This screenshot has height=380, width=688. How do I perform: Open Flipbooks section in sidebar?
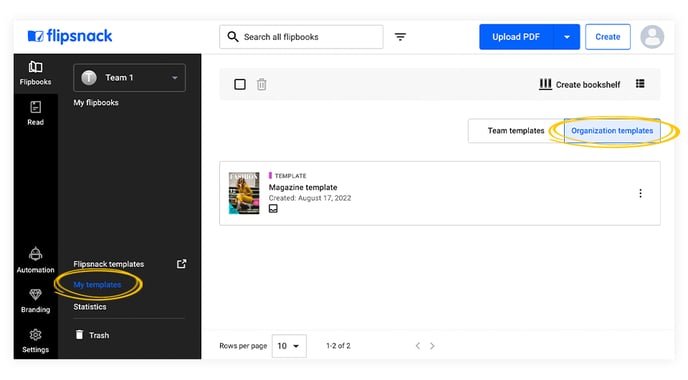[36, 73]
